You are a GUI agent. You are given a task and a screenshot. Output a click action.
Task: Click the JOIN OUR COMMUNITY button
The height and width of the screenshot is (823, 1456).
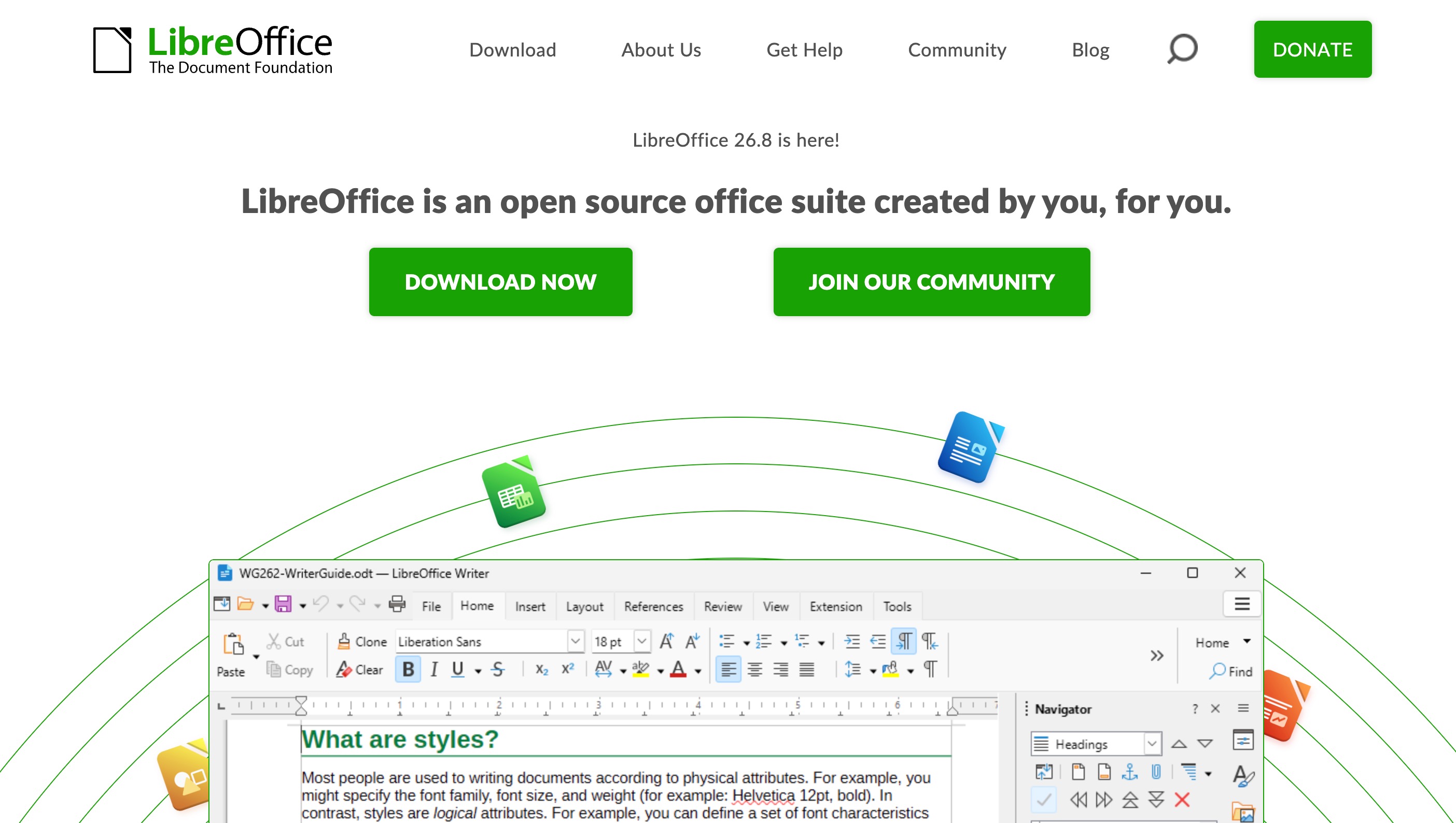click(931, 281)
